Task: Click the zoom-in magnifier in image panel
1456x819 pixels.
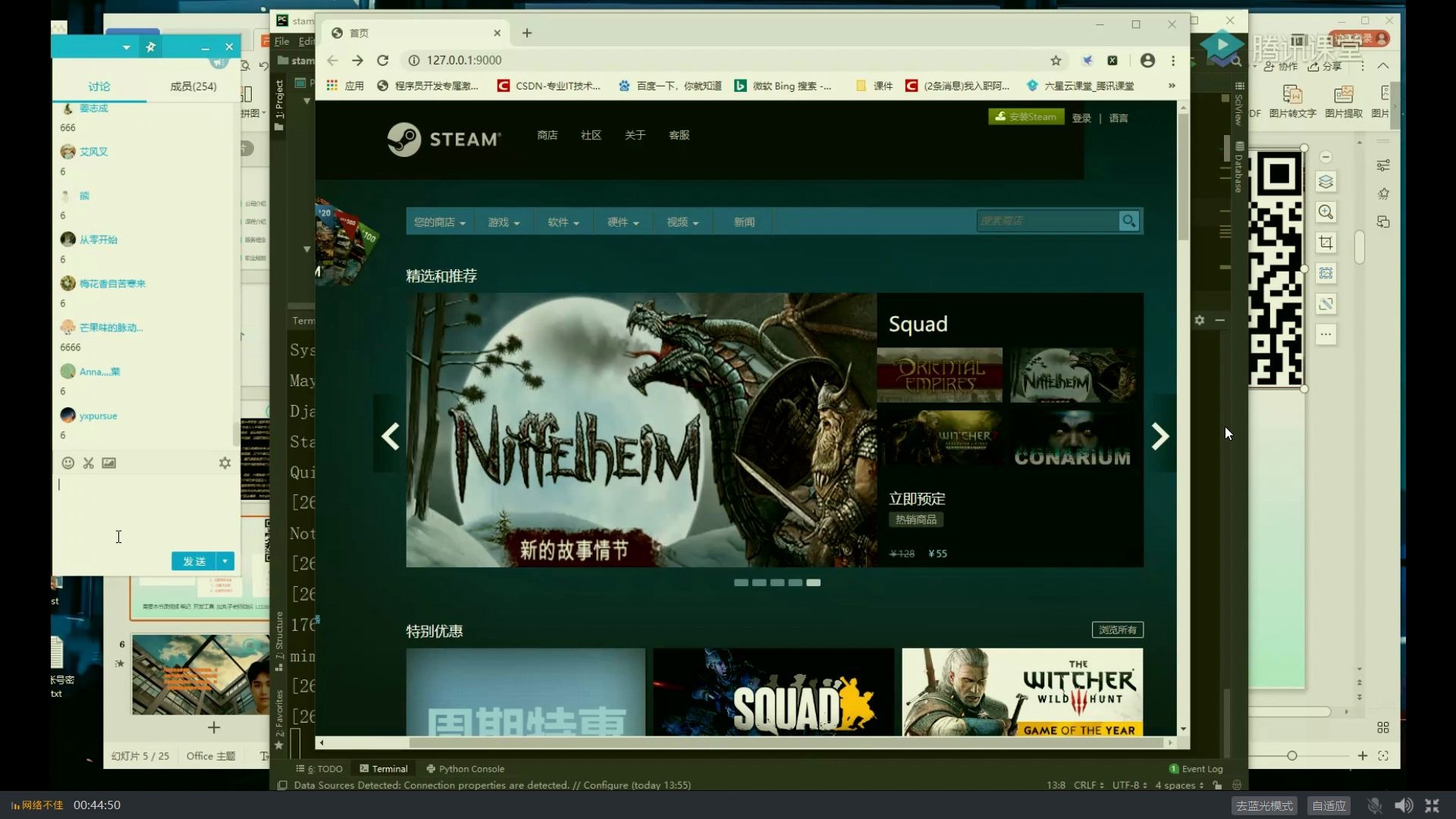Action: click(1326, 212)
